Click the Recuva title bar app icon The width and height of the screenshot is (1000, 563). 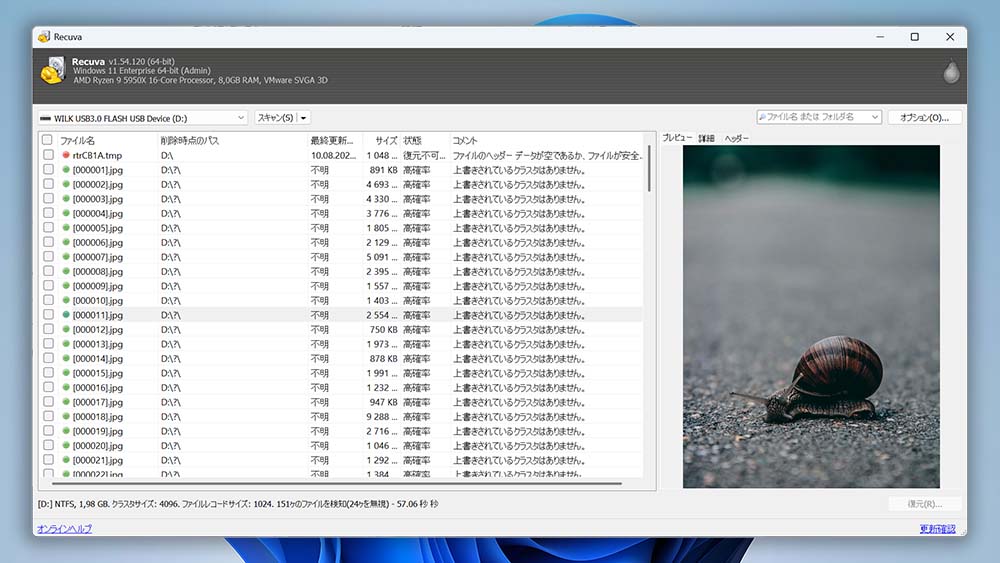tap(44, 36)
